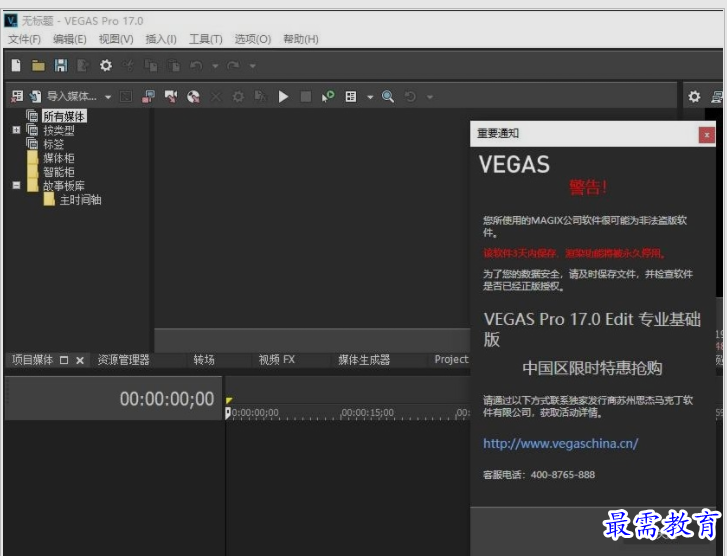Click the Remove selected media X icon
This screenshot has height=556, width=727.
pos(216,96)
